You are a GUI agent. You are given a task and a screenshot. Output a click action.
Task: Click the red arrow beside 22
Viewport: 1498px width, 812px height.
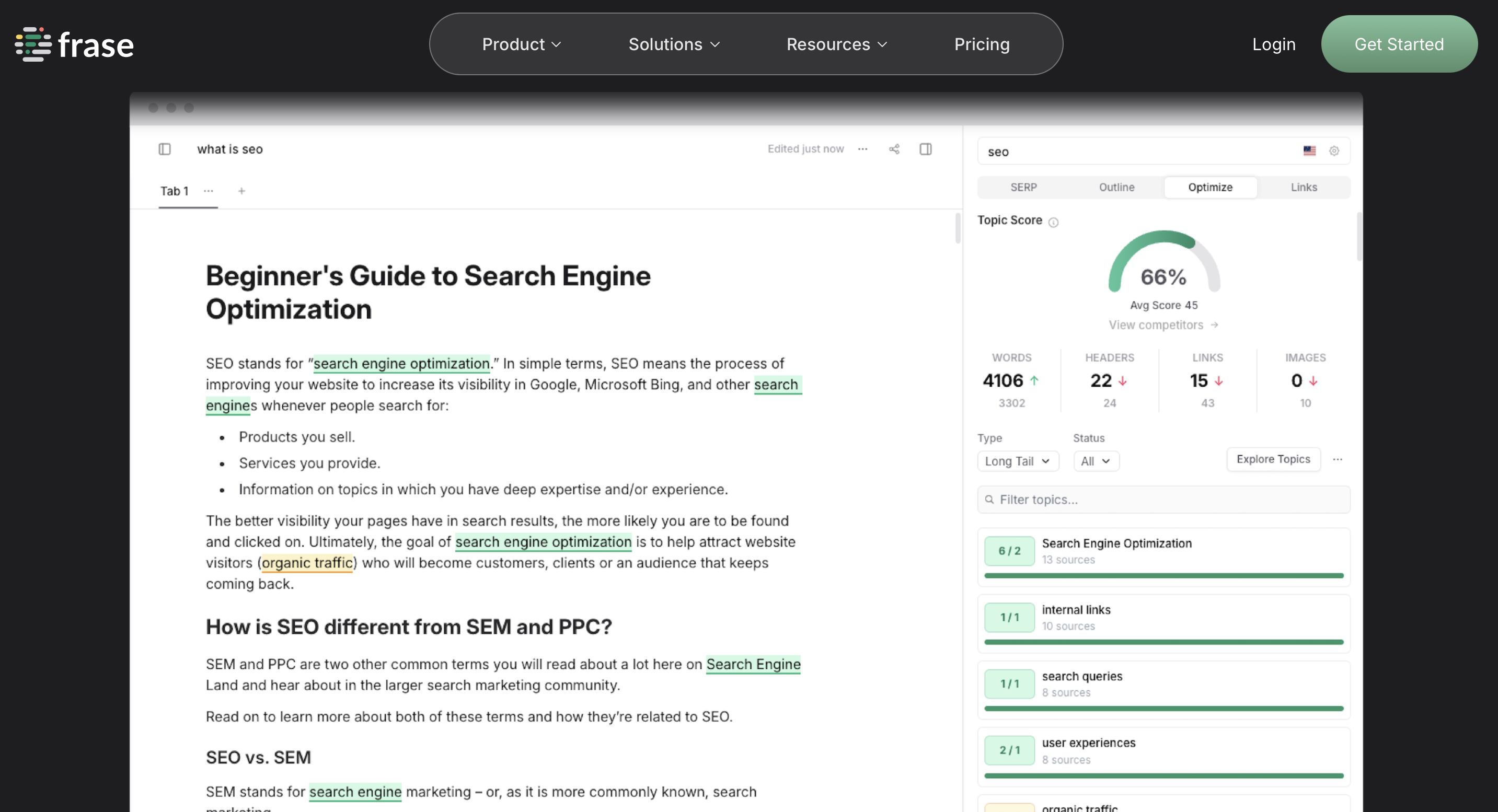click(1122, 381)
